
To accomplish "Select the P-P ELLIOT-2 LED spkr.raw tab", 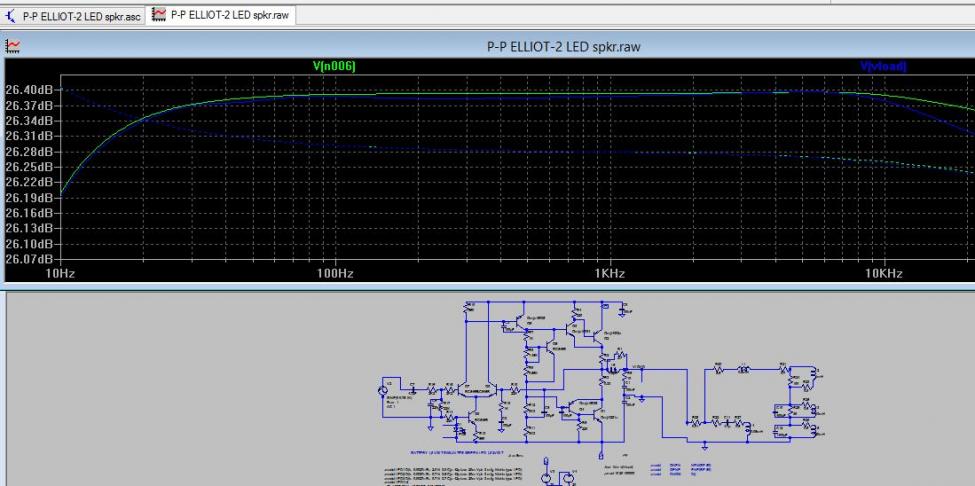I will [x=229, y=15].
